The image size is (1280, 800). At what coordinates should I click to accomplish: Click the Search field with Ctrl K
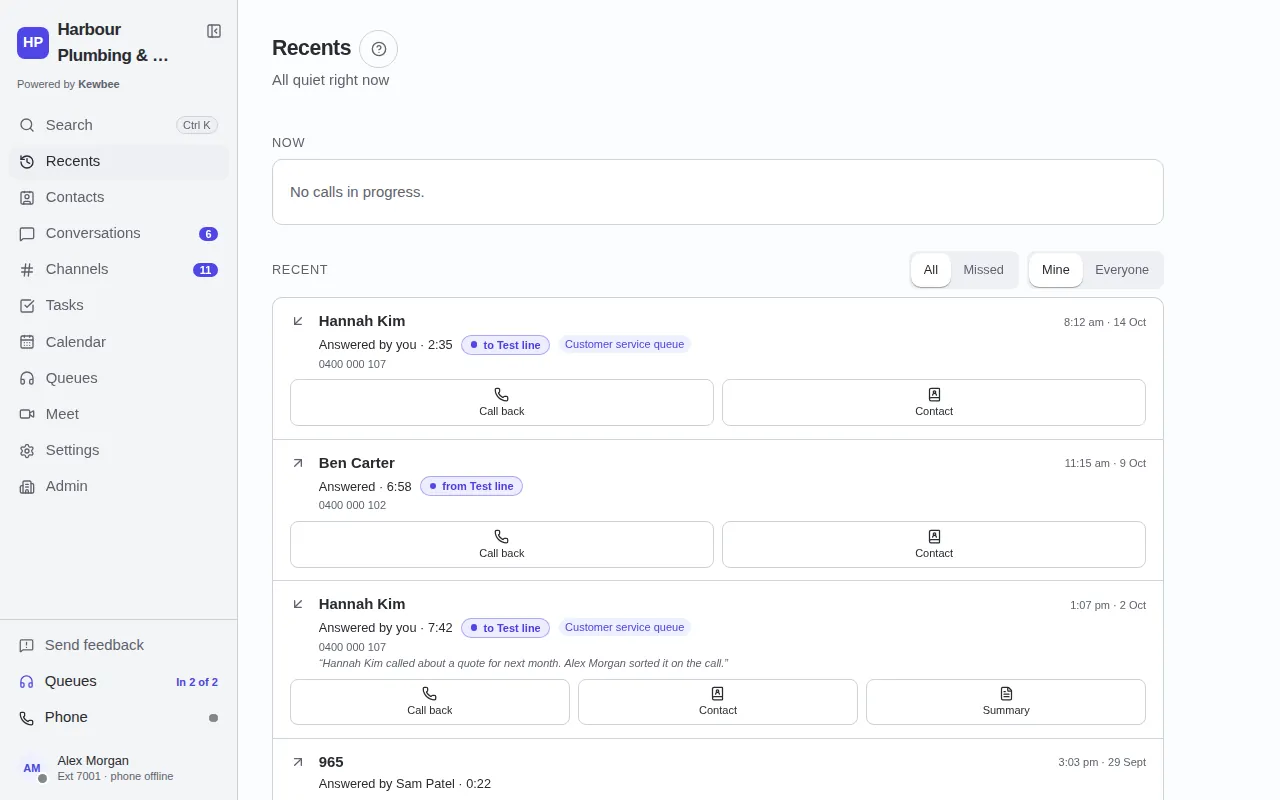pos(119,125)
